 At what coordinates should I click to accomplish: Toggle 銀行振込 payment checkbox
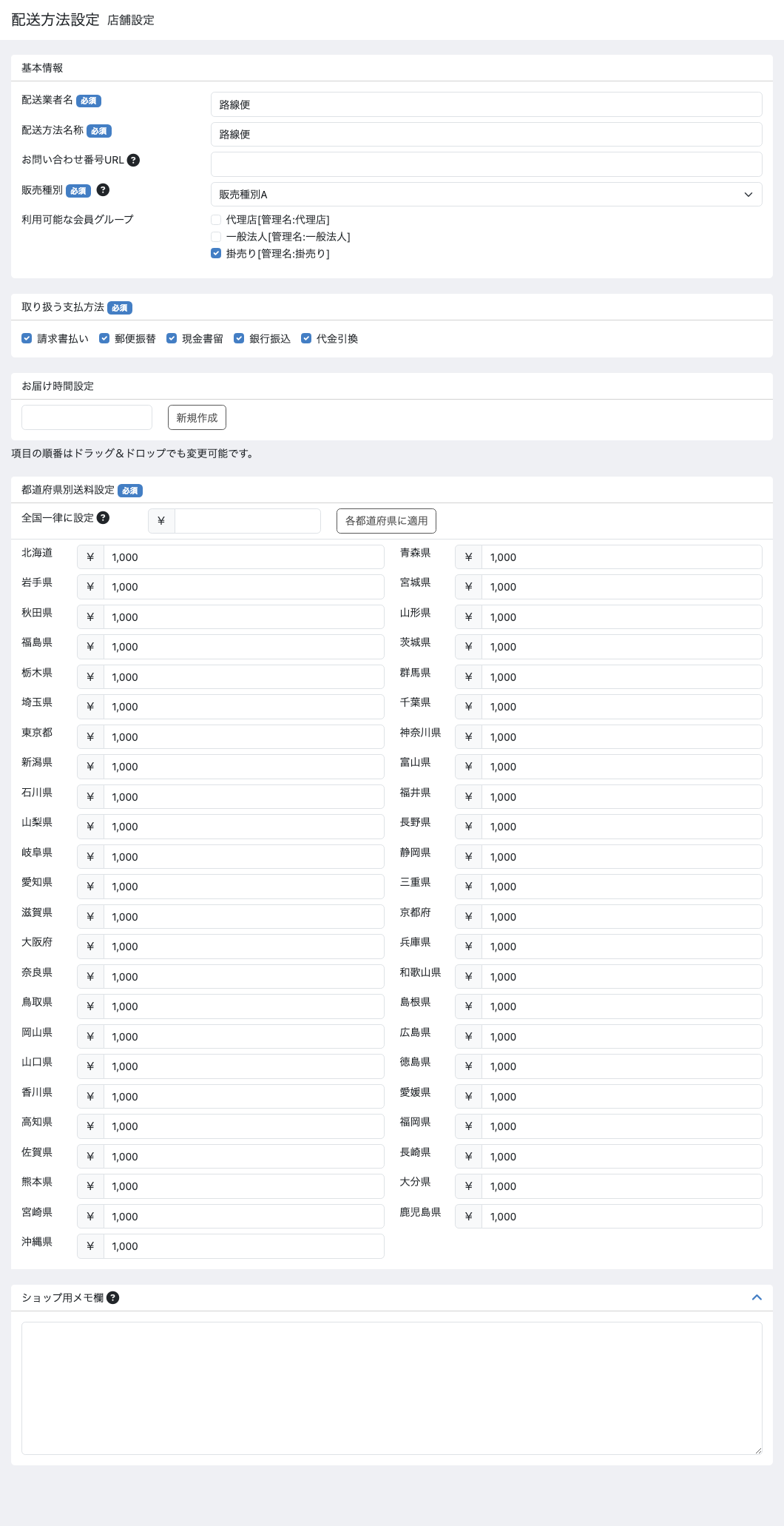239,338
